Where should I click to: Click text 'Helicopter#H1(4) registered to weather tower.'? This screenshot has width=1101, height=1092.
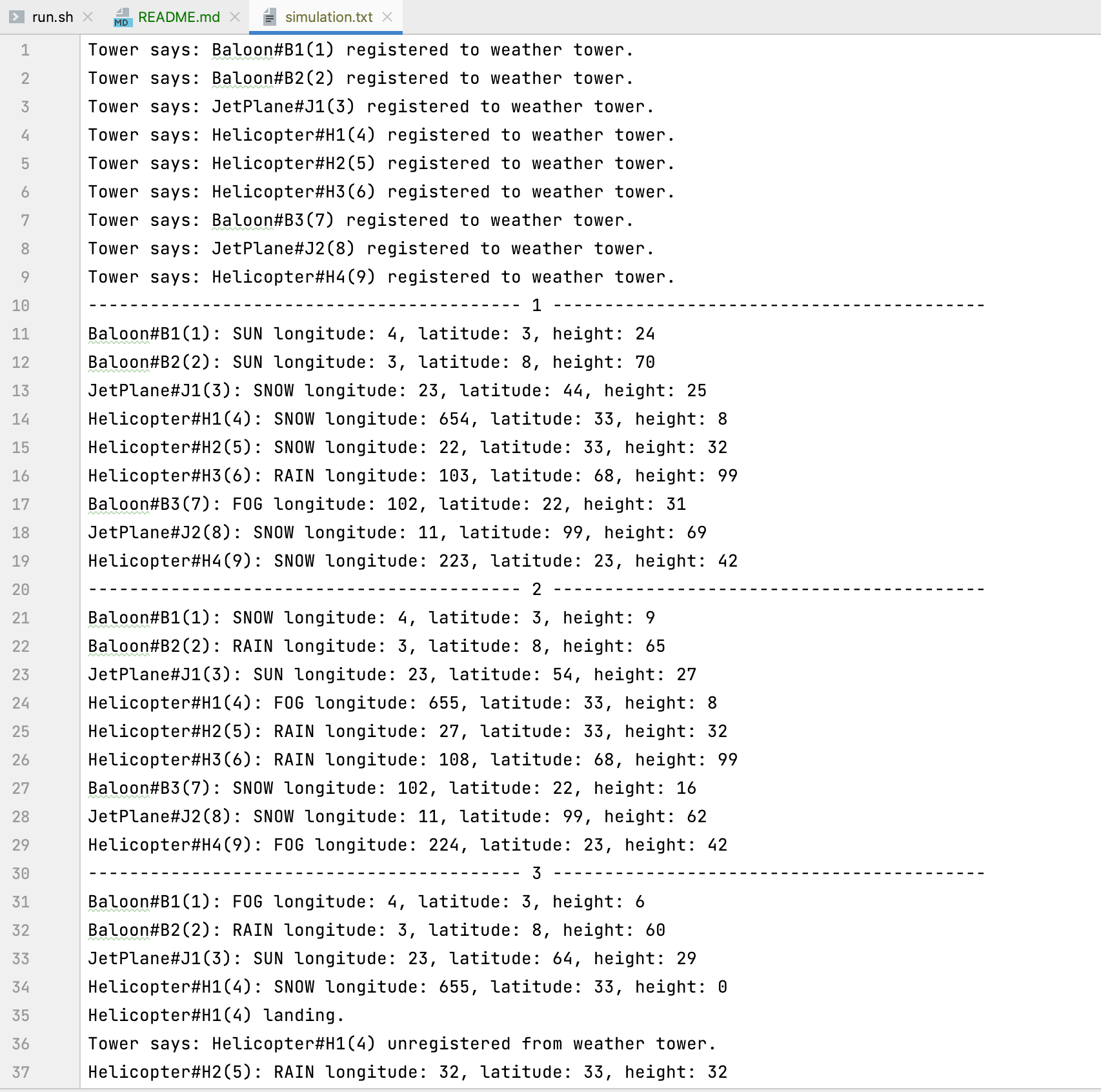pyautogui.click(x=443, y=136)
